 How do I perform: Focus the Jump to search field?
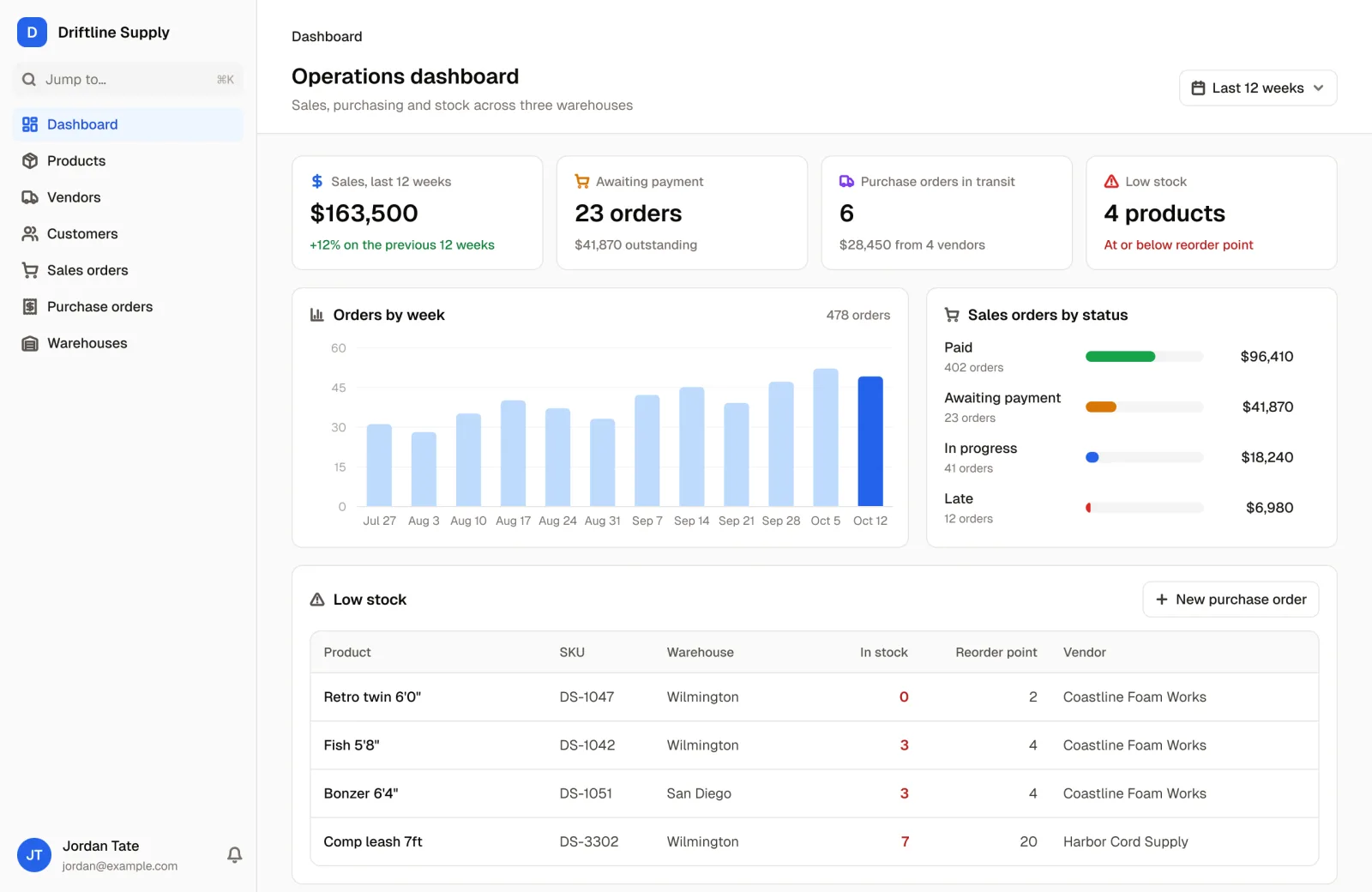[x=129, y=80]
